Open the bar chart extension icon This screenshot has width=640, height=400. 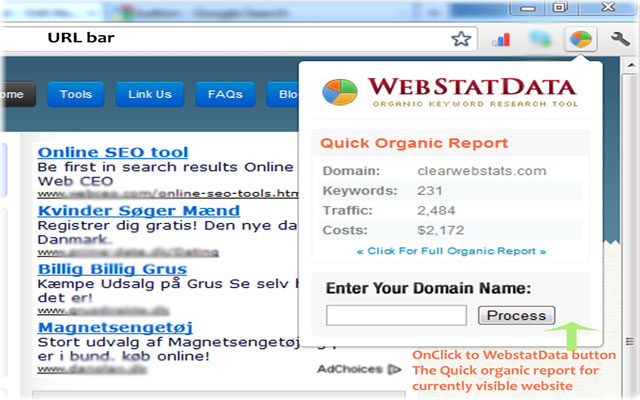tap(501, 40)
